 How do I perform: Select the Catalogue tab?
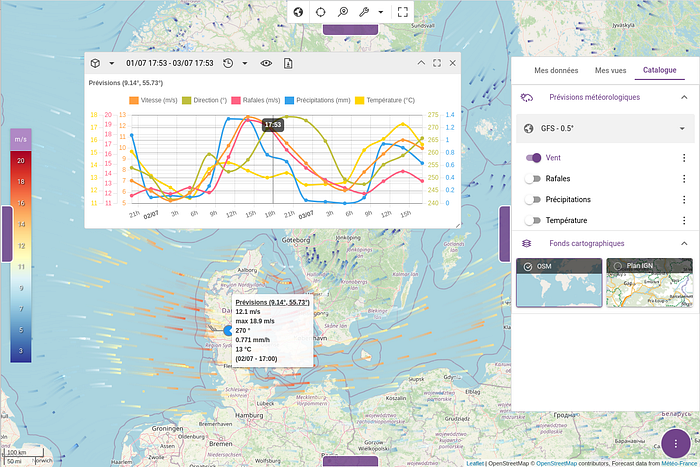tap(659, 70)
